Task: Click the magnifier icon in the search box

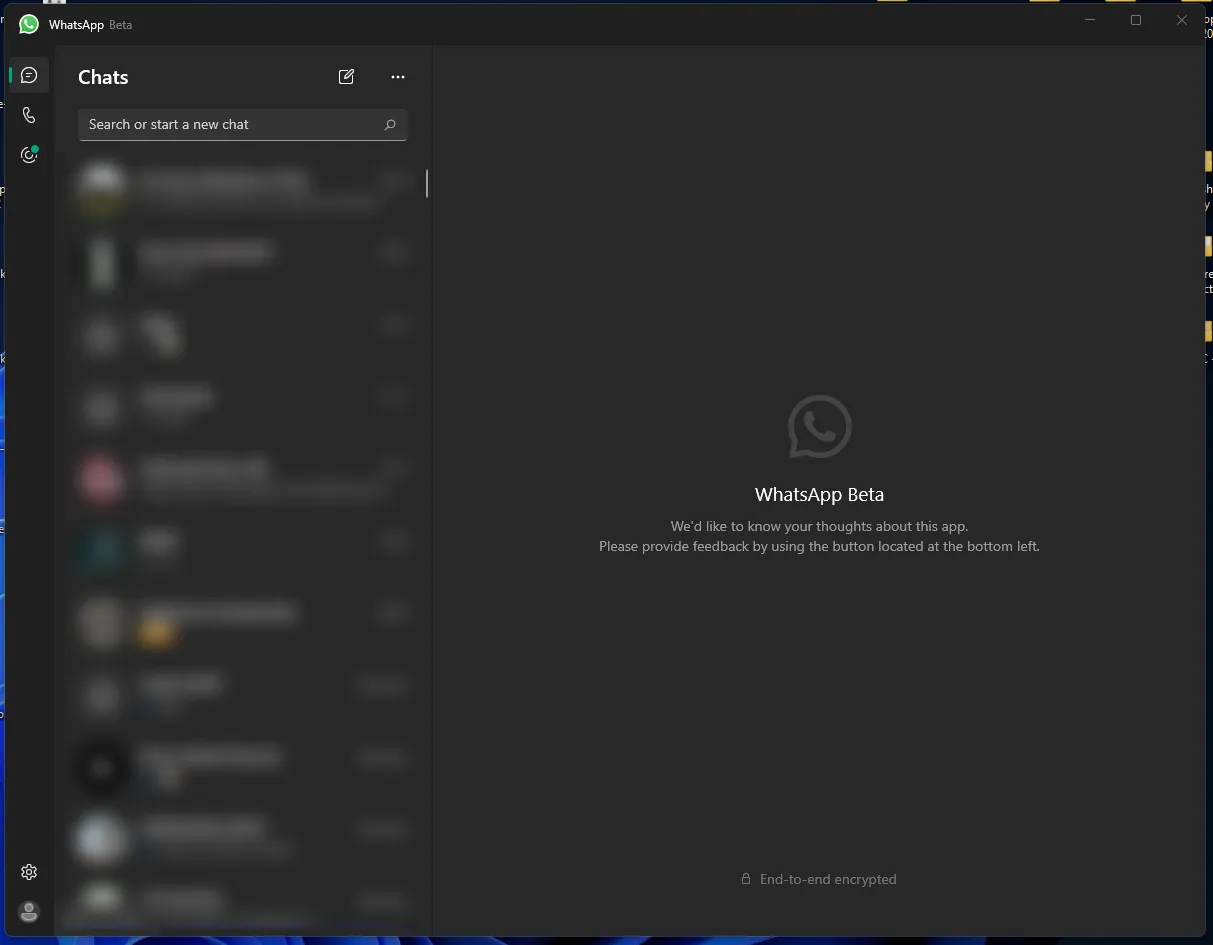Action: pyautogui.click(x=390, y=125)
